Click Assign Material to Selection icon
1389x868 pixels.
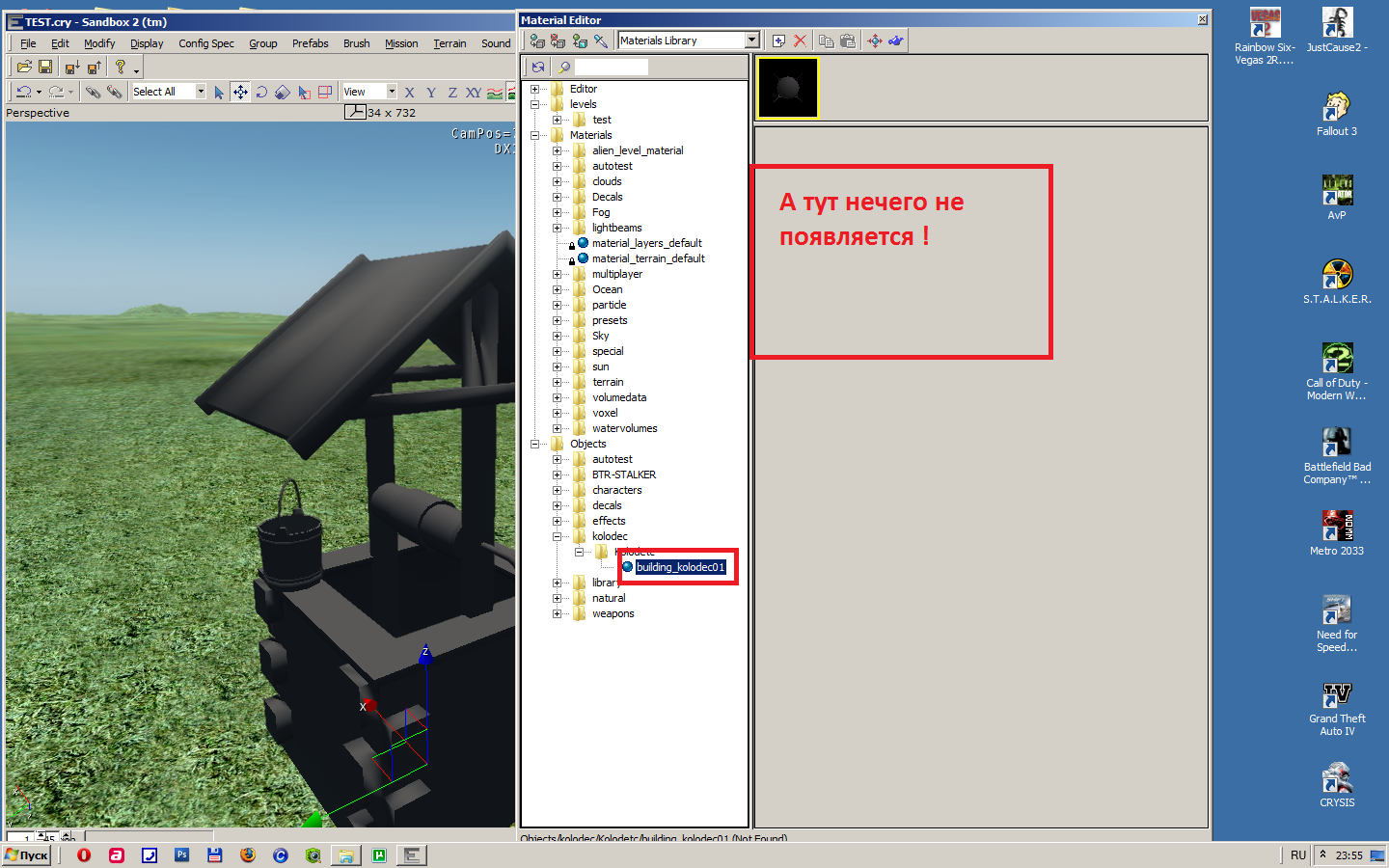tap(537, 41)
